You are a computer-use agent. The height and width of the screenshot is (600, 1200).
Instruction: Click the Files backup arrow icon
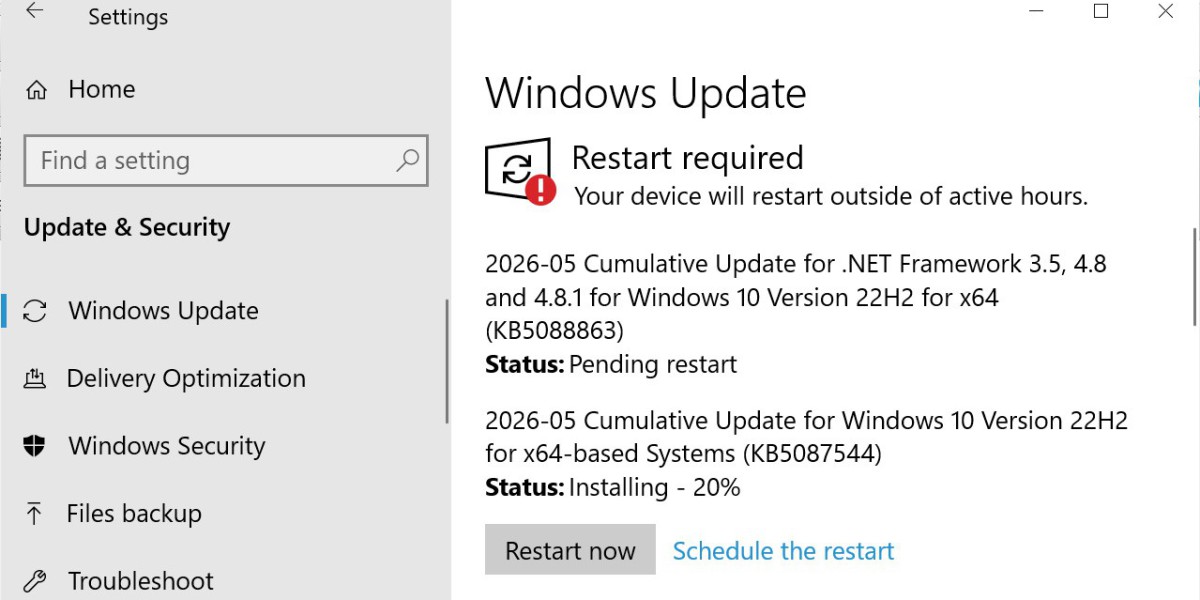tap(35, 514)
